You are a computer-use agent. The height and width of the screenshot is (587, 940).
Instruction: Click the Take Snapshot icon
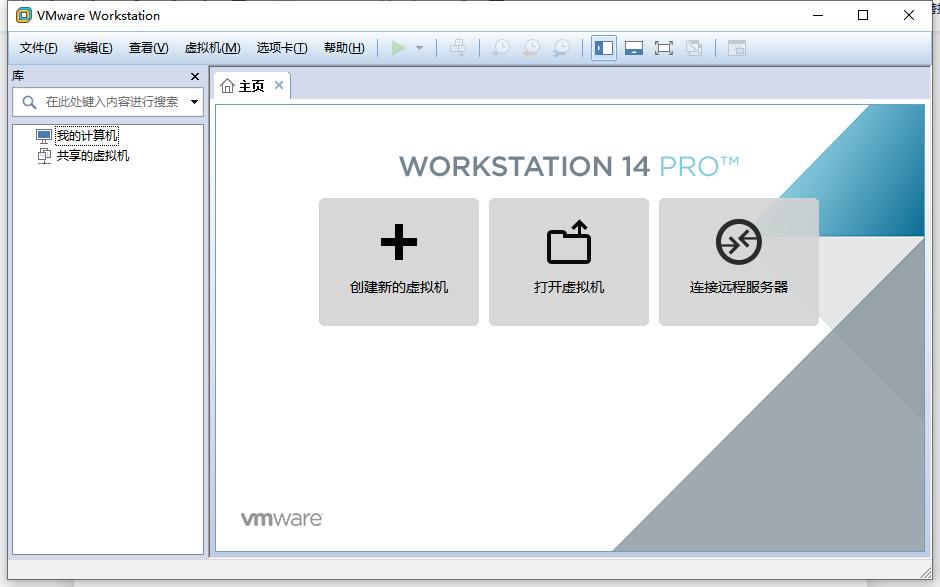pyautogui.click(x=499, y=47)
